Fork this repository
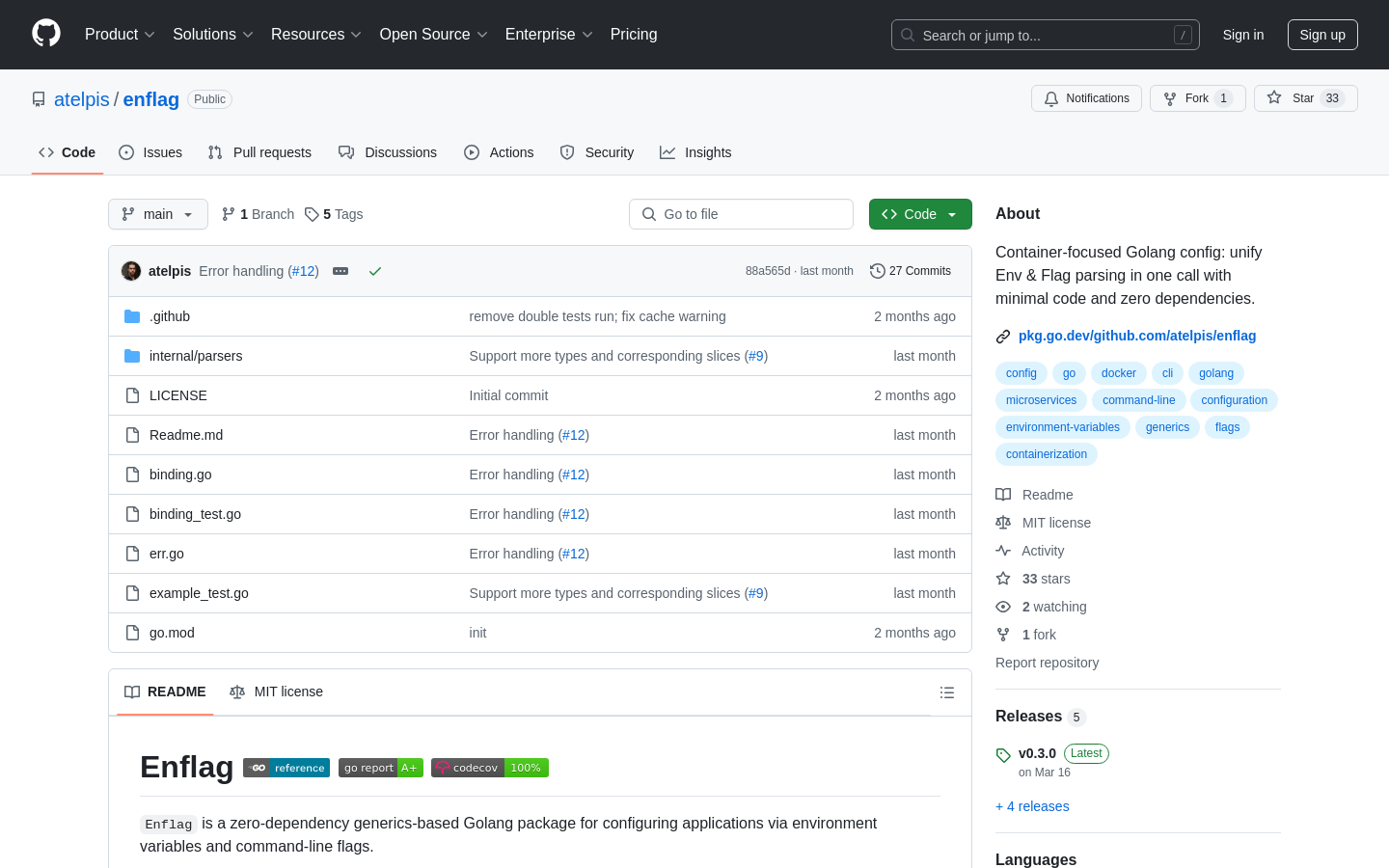Image resolution: width=1389 pixels, height=868 pixels. coord(1197,98)
